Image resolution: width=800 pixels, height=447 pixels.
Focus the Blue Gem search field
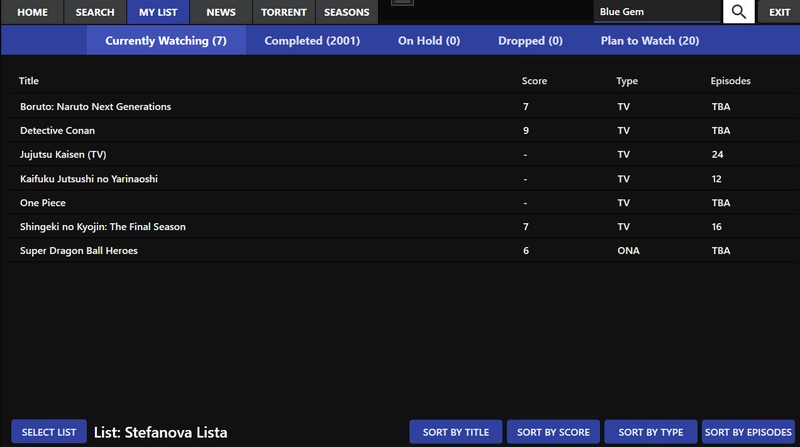pyautogui.click(x=657, y=12)
